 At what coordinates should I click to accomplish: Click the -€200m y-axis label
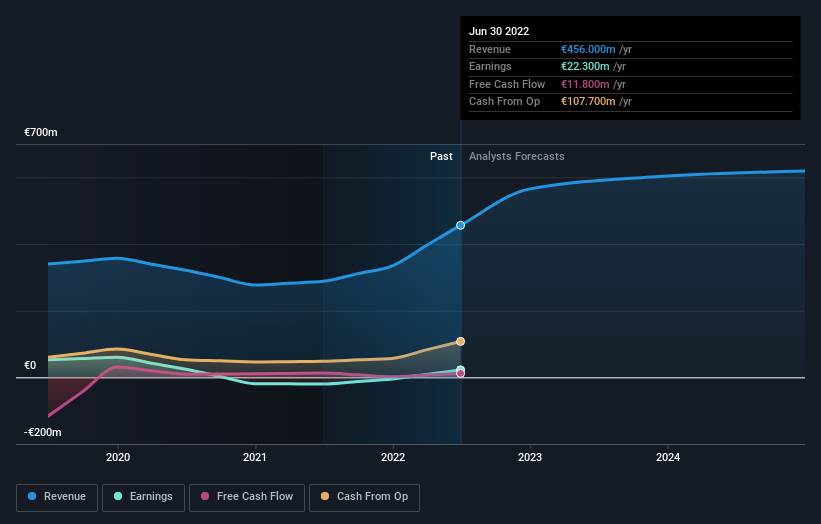point(43,432)
